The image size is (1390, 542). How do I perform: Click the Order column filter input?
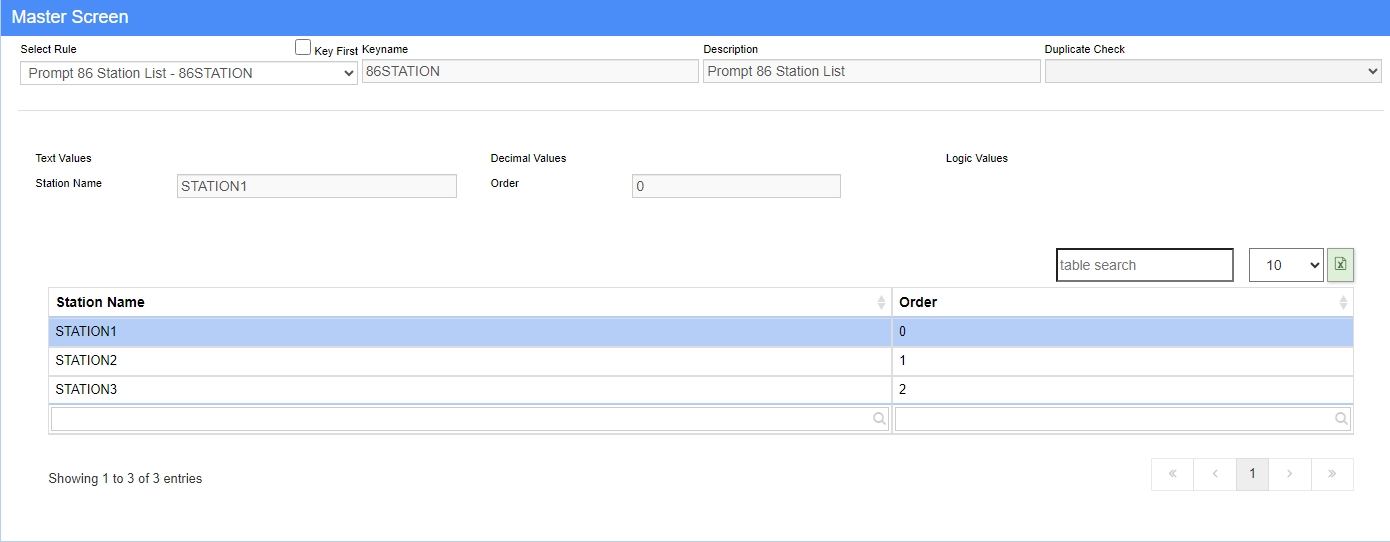click(x=1122, y=419)
